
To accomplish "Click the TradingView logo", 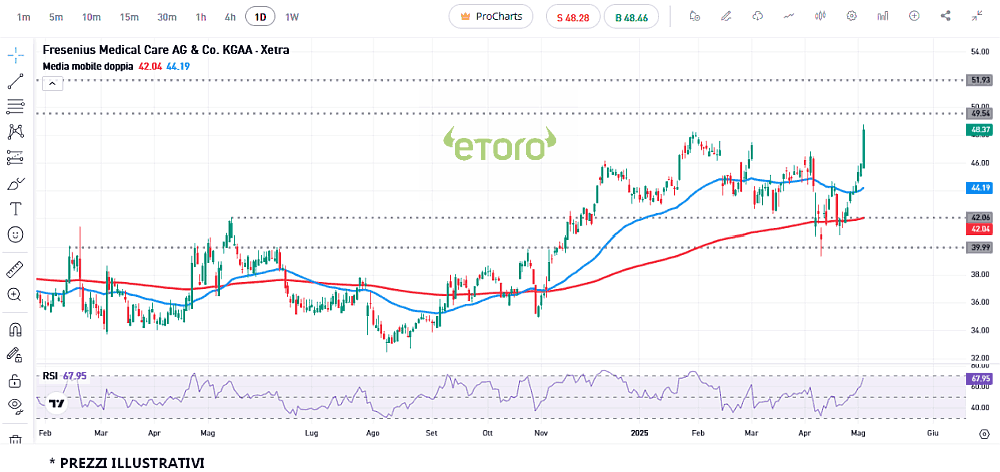I will click(57, 404).
